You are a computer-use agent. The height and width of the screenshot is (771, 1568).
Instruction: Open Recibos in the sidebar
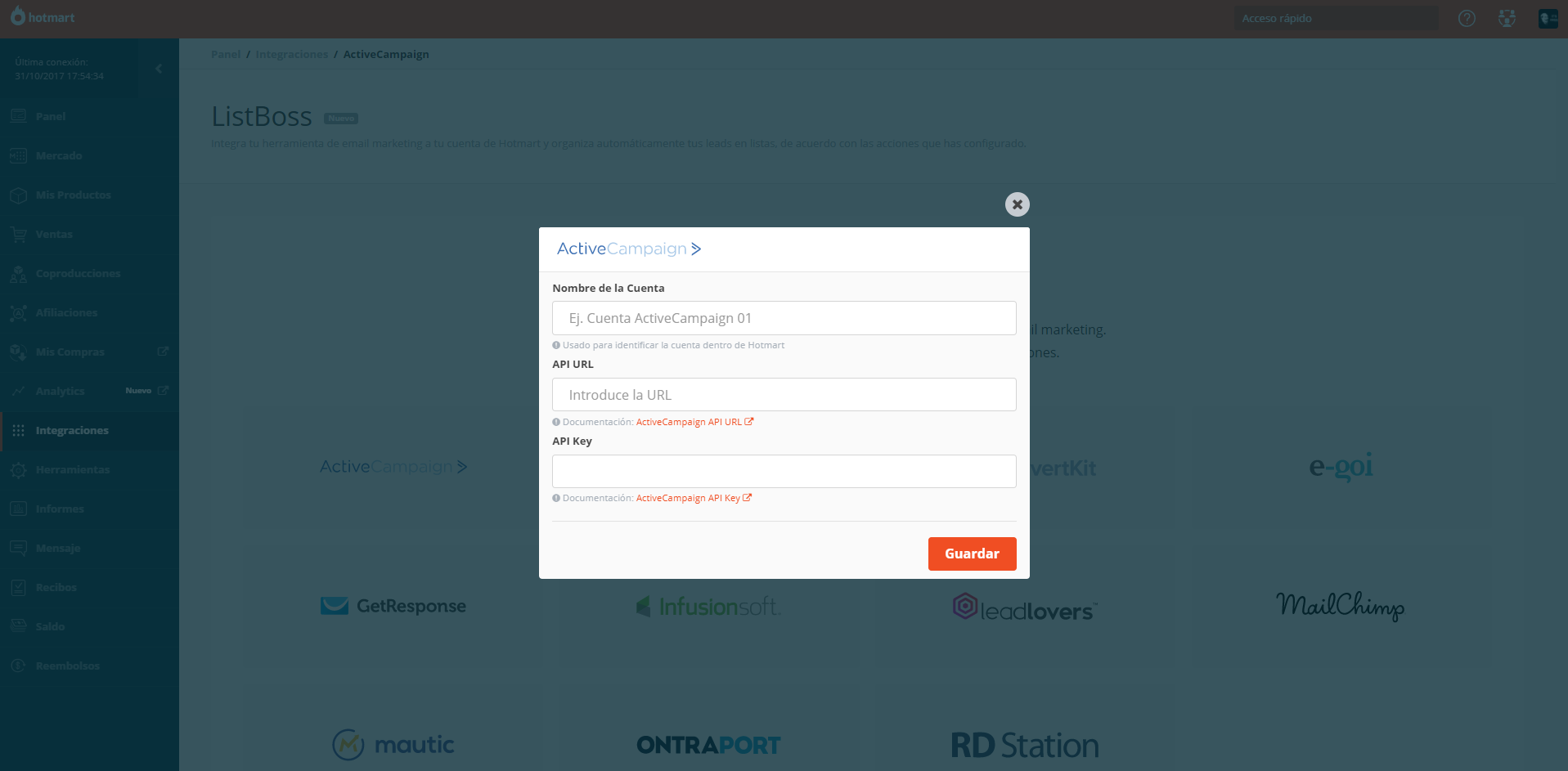tap(89, 587)
